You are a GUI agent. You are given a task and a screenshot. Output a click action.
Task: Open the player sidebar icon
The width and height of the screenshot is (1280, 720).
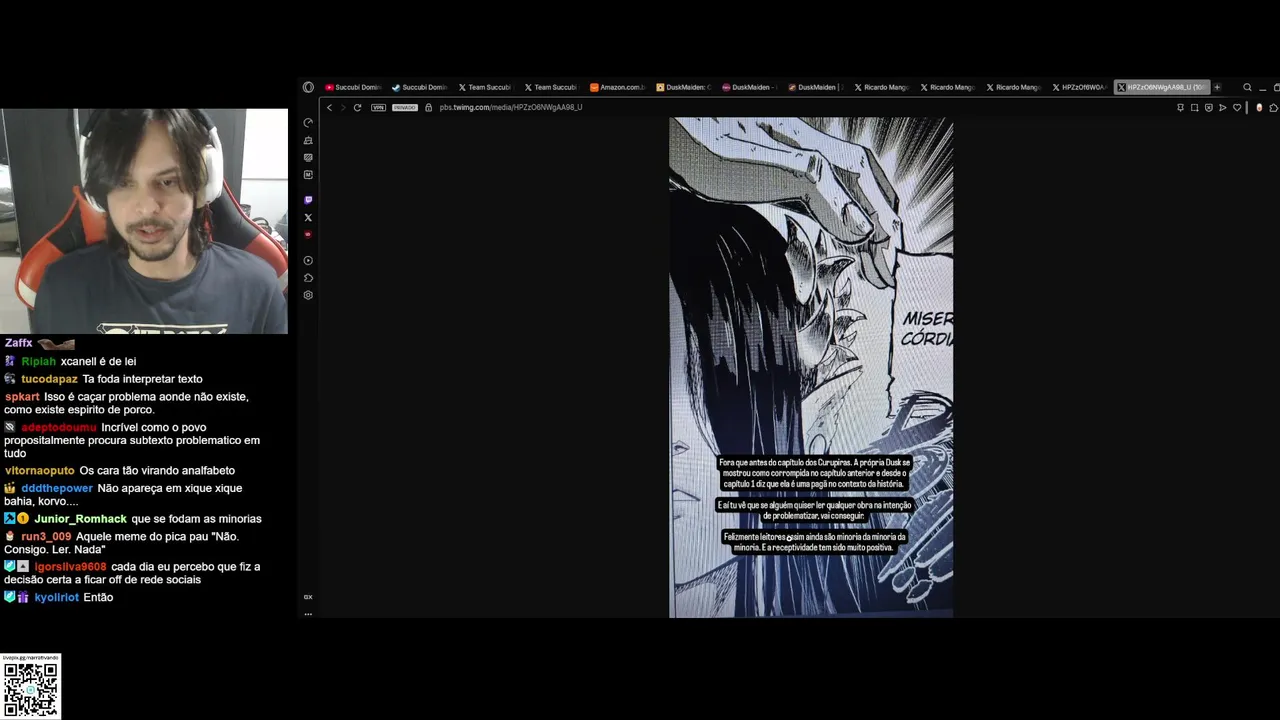(x=308, y=261)
